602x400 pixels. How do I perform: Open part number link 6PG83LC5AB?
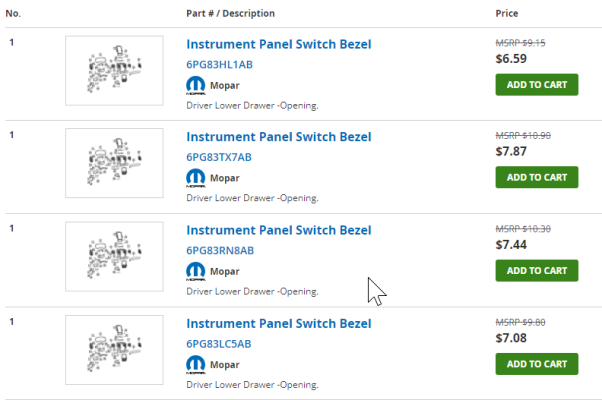(x=219, y=344)
